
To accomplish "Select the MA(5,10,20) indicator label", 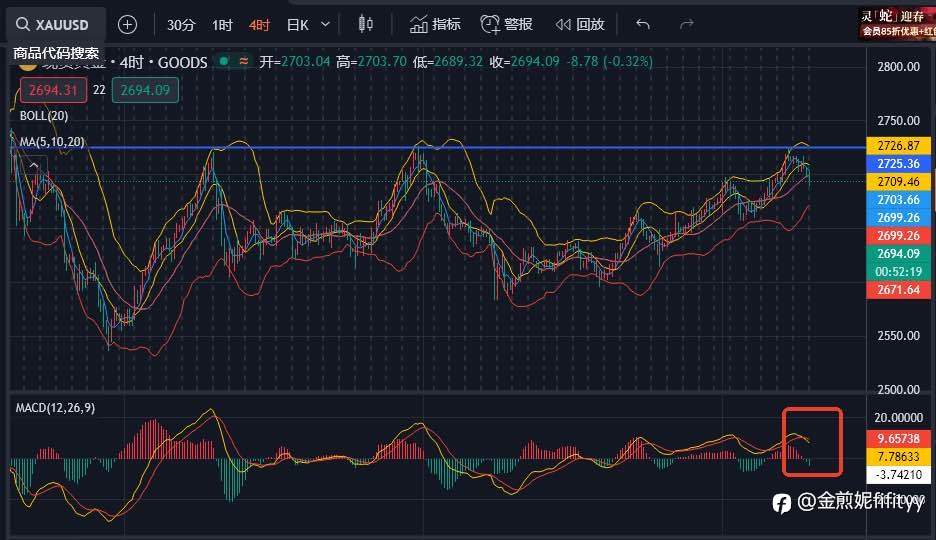I will click(52, 142).
